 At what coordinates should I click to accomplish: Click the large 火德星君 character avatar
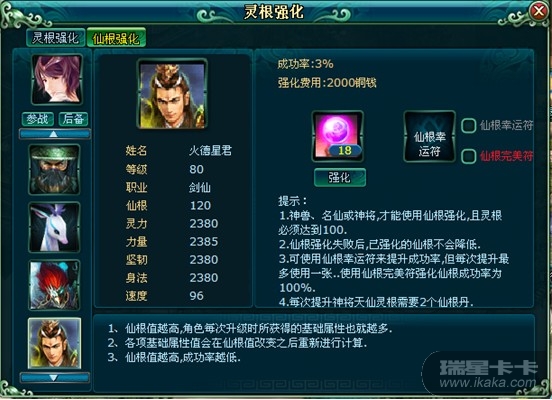172,94
